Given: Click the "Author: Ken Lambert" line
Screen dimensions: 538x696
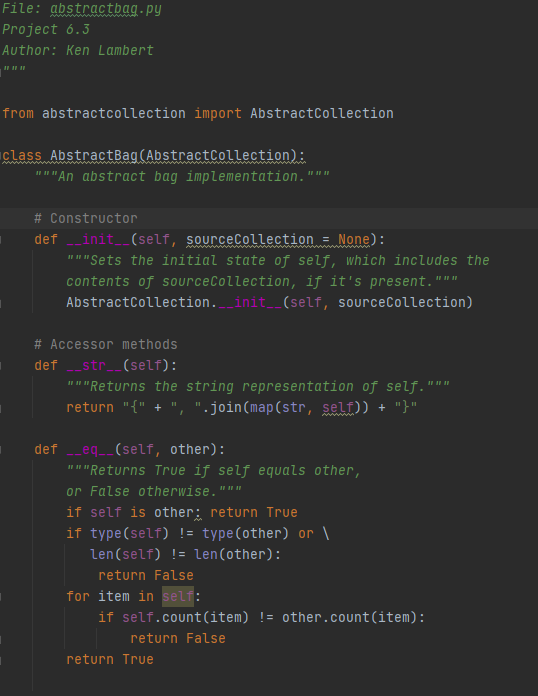Looking at the screenshot, I should pyautogui.click(x=78, y=50).
